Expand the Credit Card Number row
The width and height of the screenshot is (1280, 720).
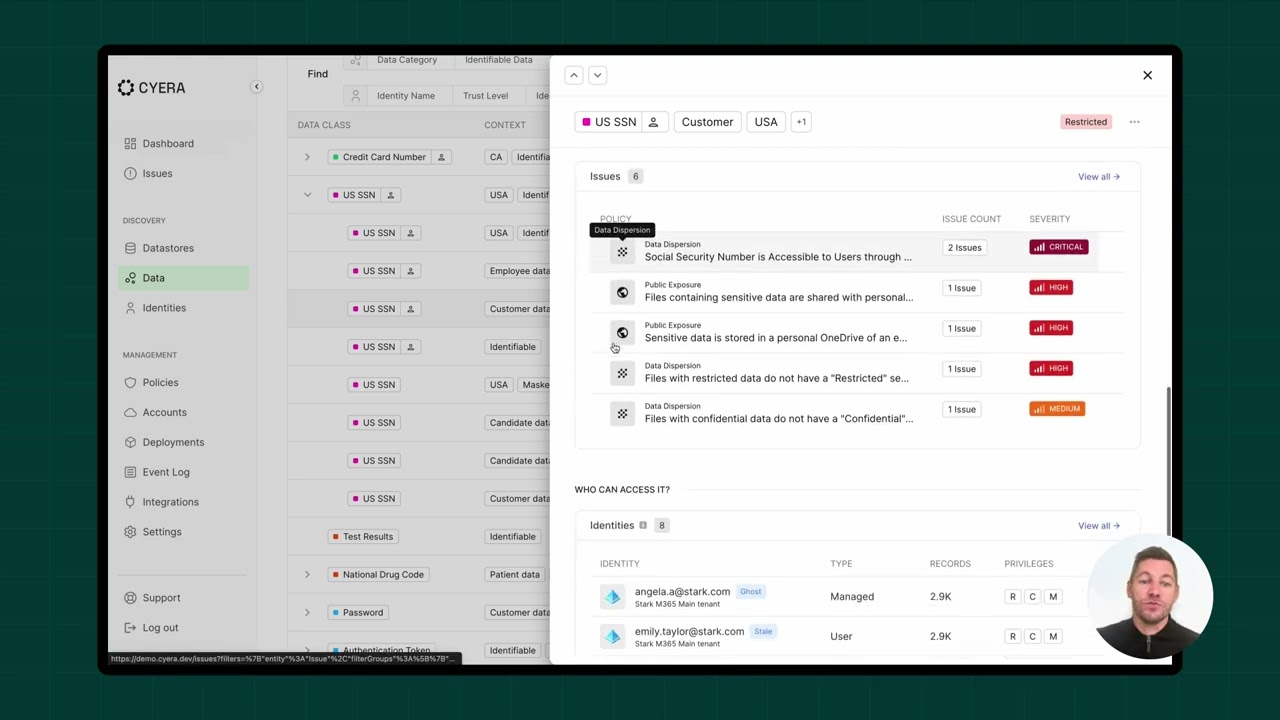pyautogui.click(x=307, y=157)
